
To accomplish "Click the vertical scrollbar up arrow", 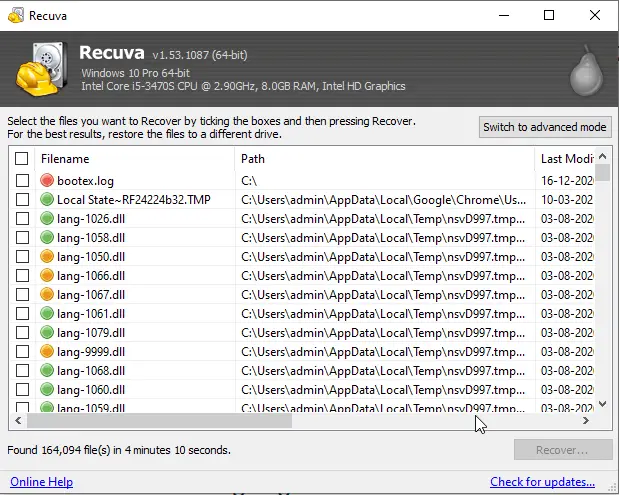I will click(602, 156).
